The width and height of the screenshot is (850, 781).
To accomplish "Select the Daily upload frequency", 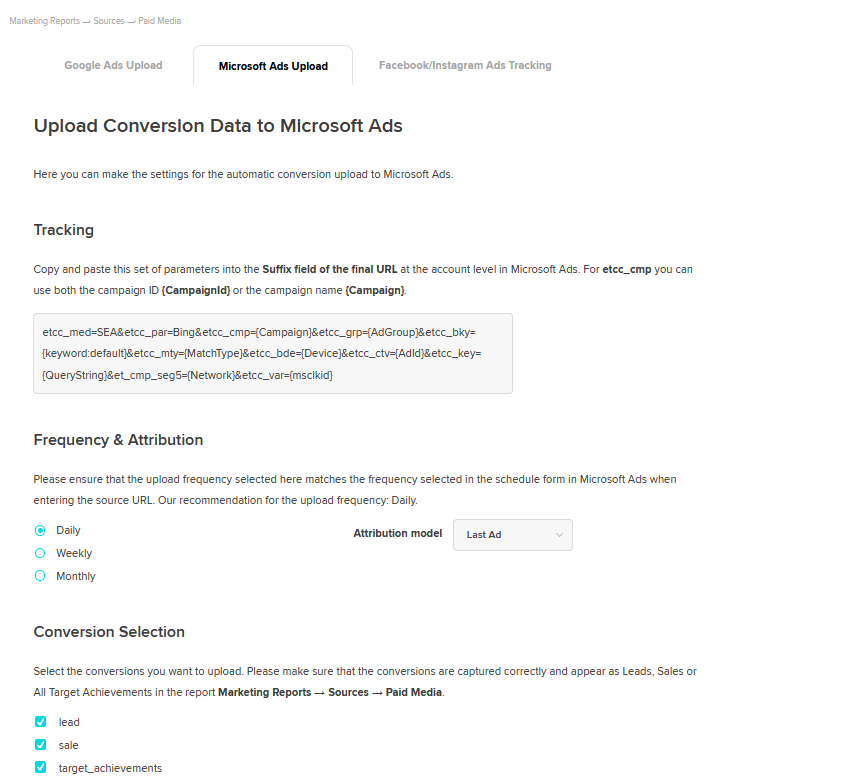I will coord(40,530).
